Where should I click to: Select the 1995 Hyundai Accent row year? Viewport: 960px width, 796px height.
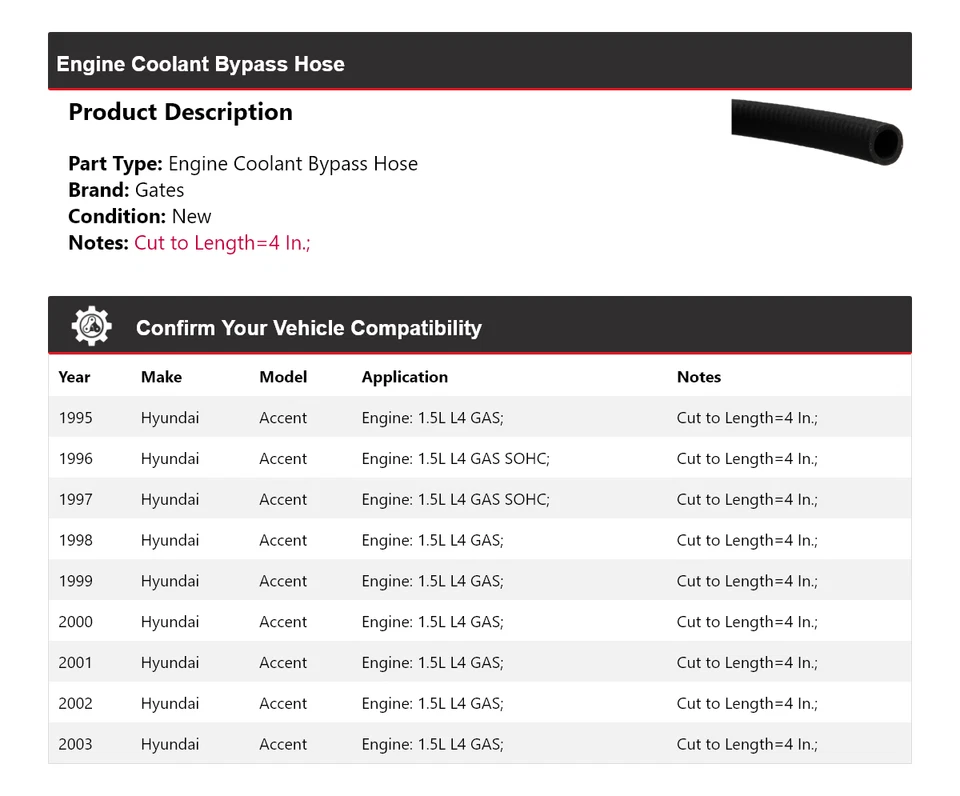[x=76, y=418]
